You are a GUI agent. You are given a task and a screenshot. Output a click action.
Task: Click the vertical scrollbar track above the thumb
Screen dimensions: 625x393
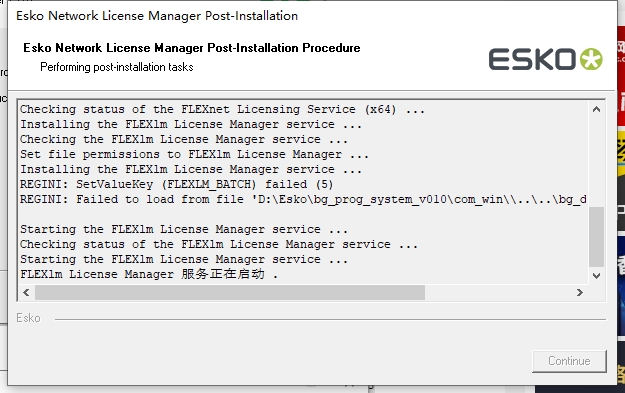click(x=596, y=162)
